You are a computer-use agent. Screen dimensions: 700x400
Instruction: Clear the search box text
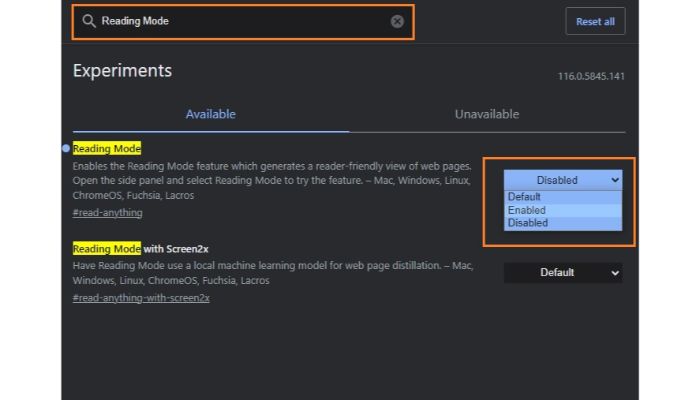click(x=397, y=21)
